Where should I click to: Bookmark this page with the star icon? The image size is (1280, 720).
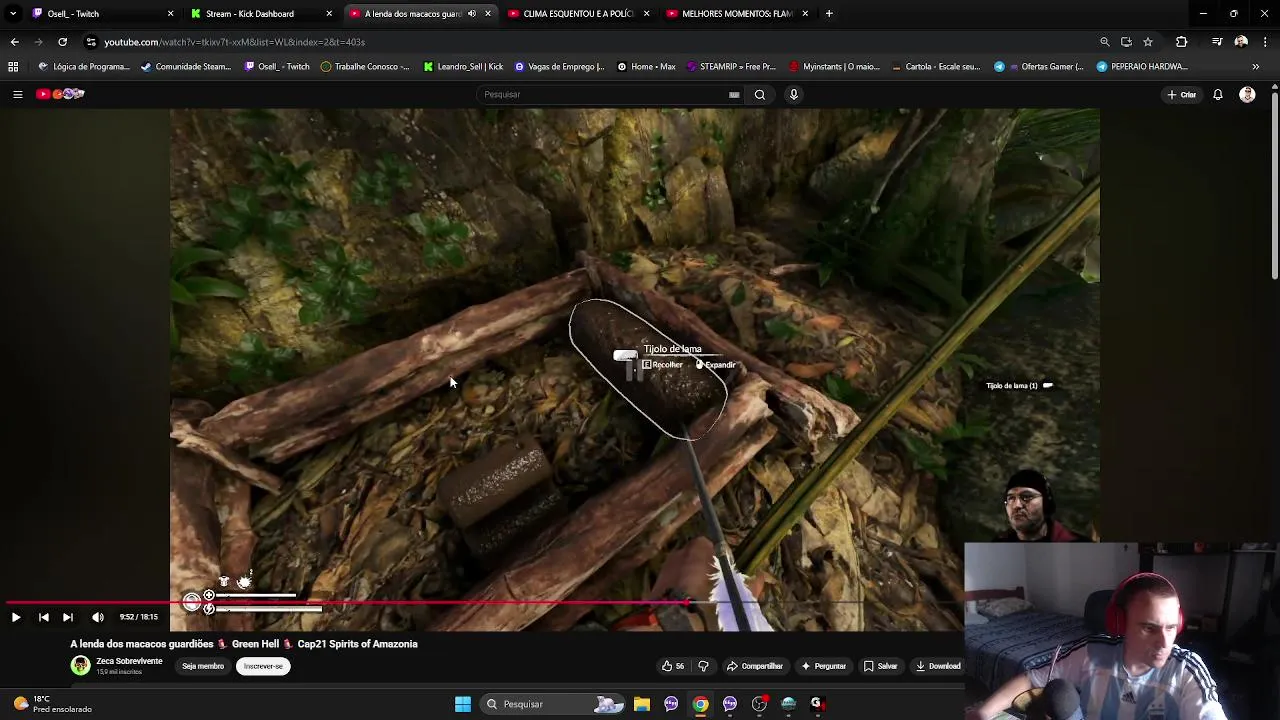point(1148,42)
